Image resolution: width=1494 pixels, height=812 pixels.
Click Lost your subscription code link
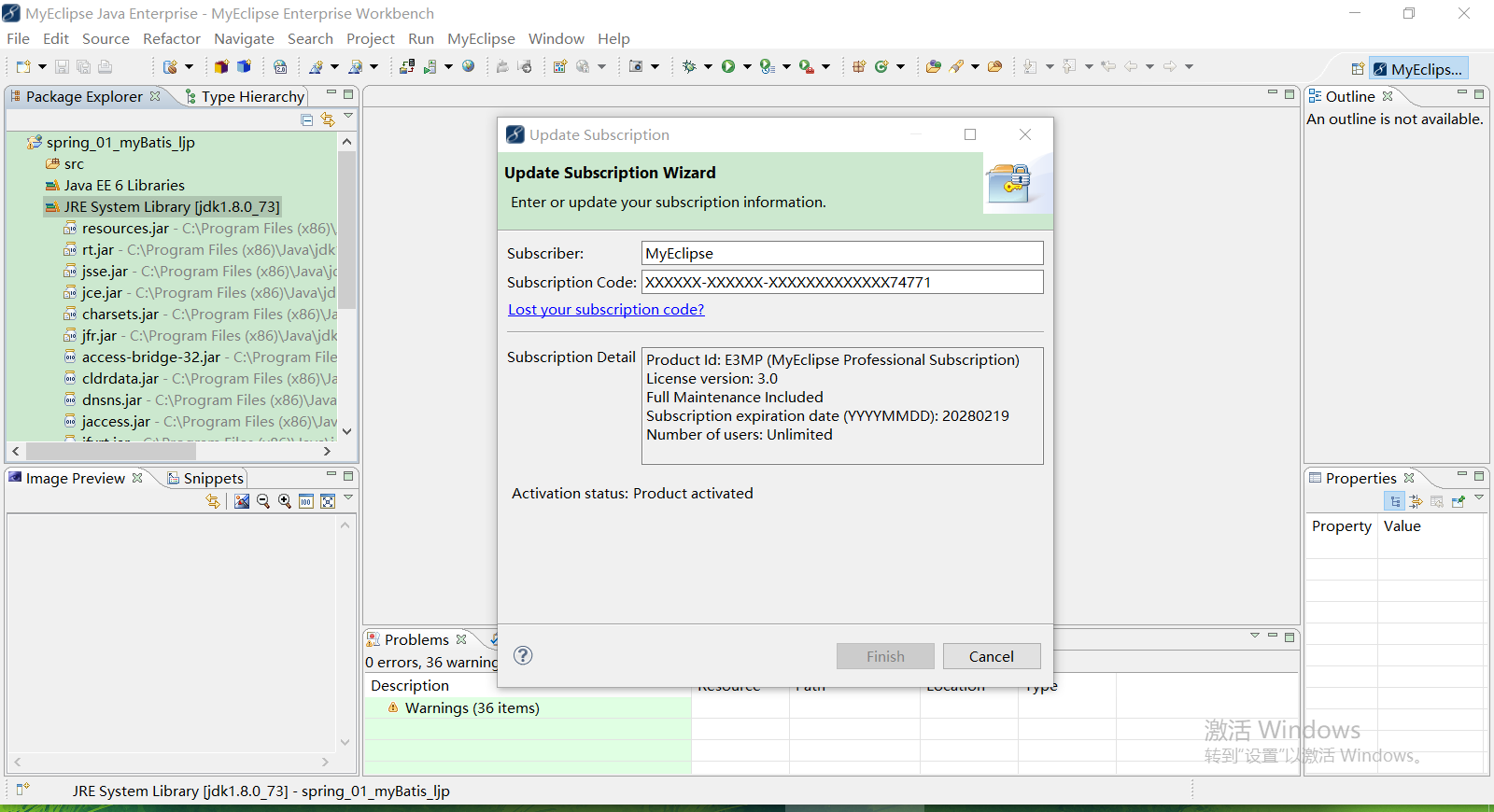tap(606, 309)
